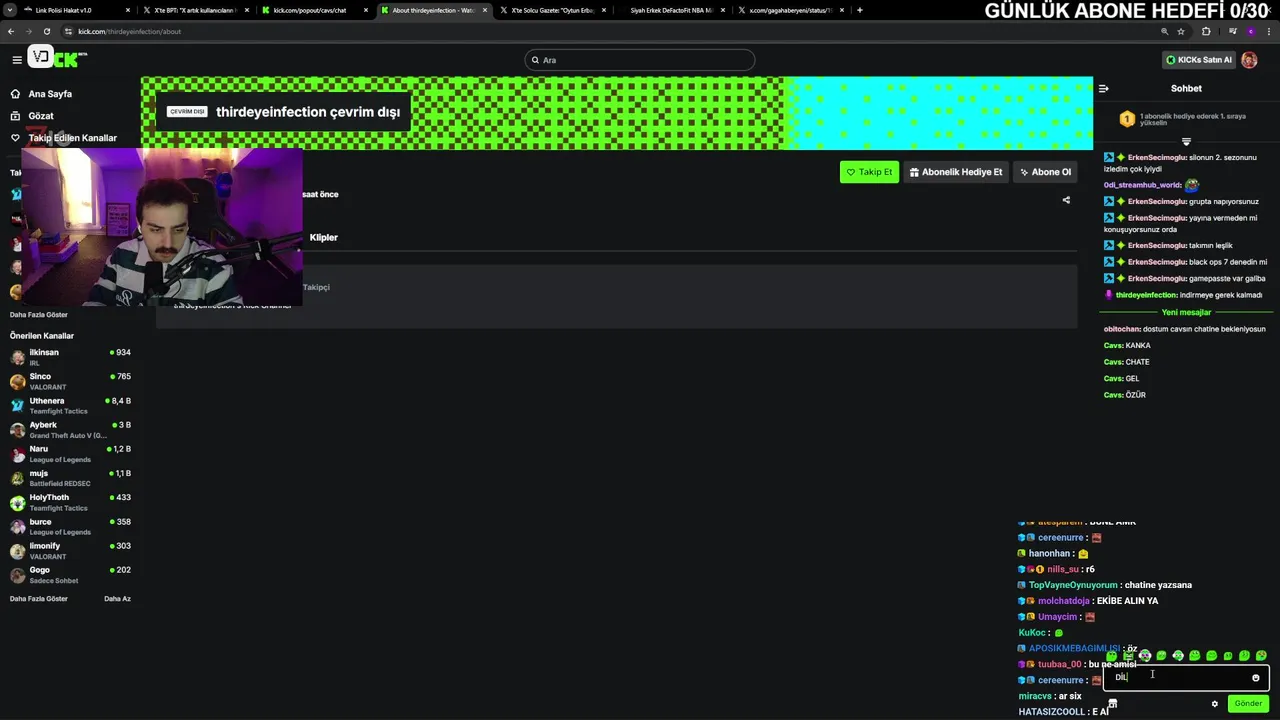The image size is (1280, 720).
Task: Click nills_su username in overlay chat
Action: point(1063,569)
